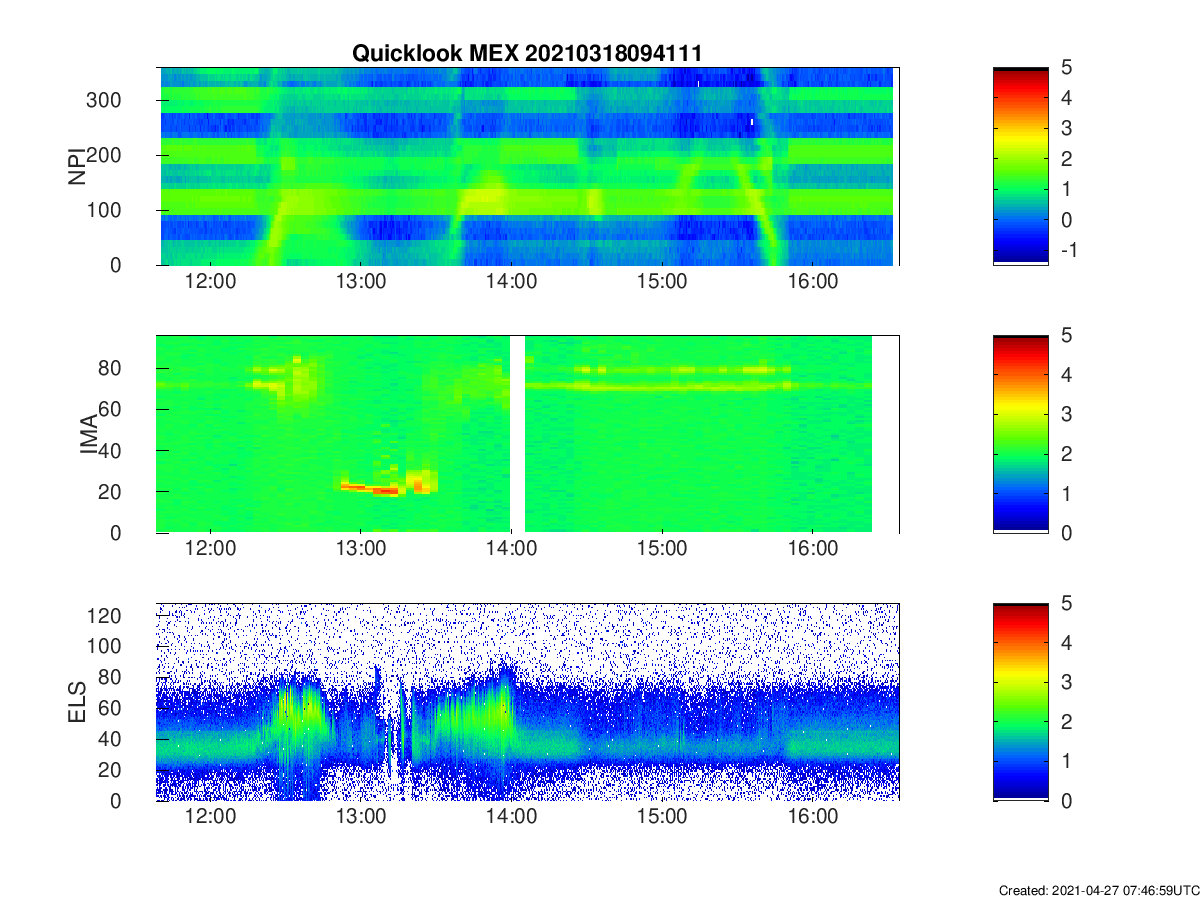Click the NPI spectrogram plot area

(527, 166)
